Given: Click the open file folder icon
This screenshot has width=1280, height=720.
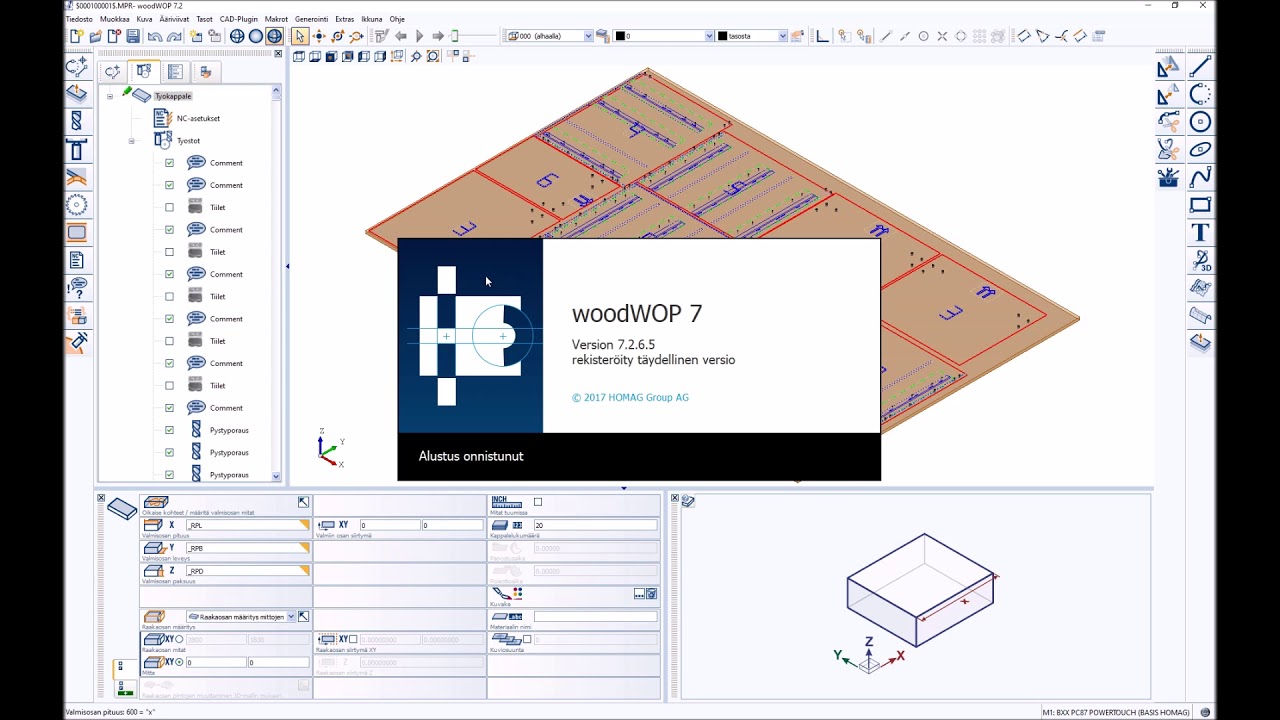Looking at the screenshot, I should 96,36.
